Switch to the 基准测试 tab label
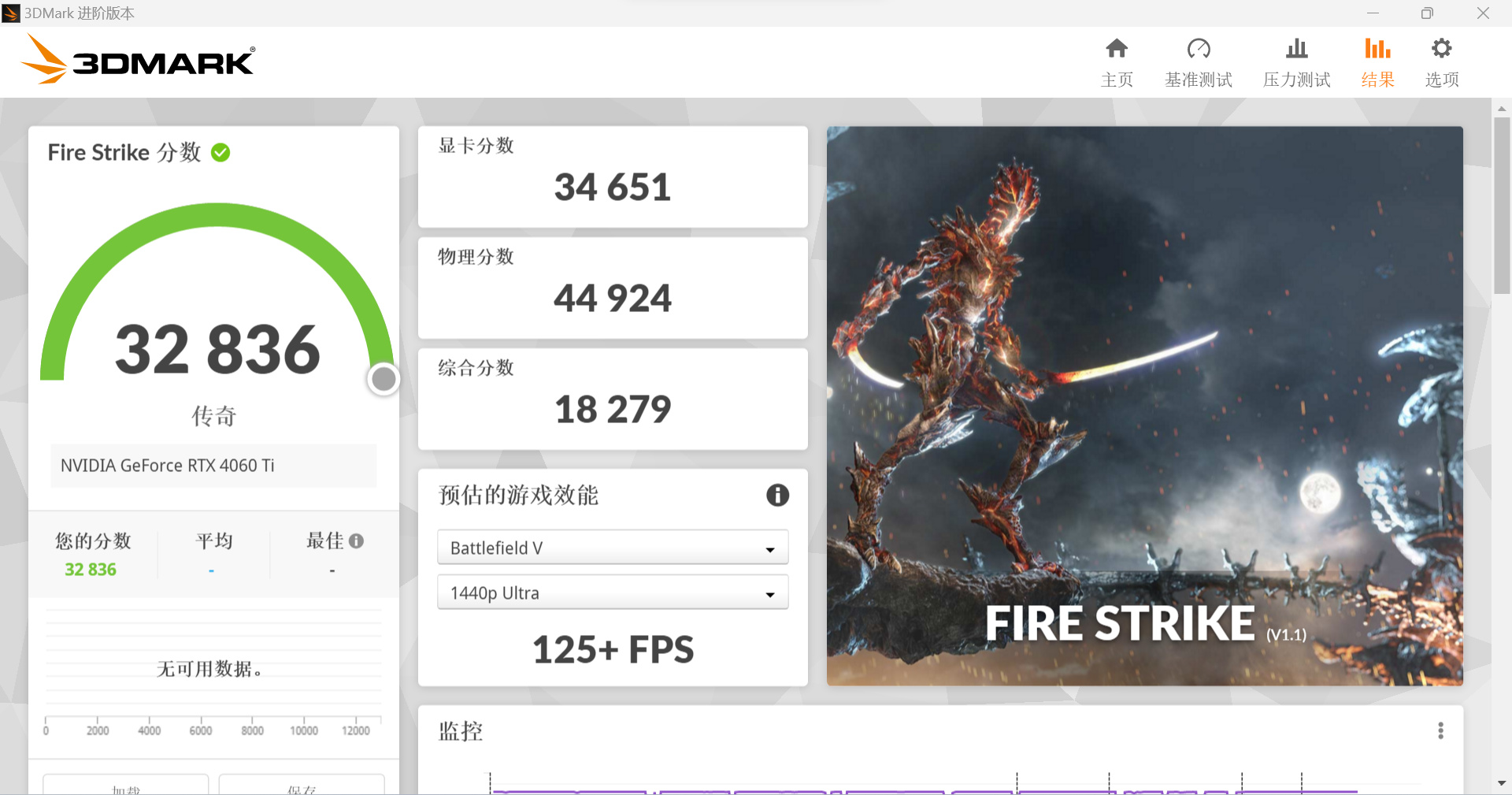Screen dimensions: 1512x795 click(1199, 80)
